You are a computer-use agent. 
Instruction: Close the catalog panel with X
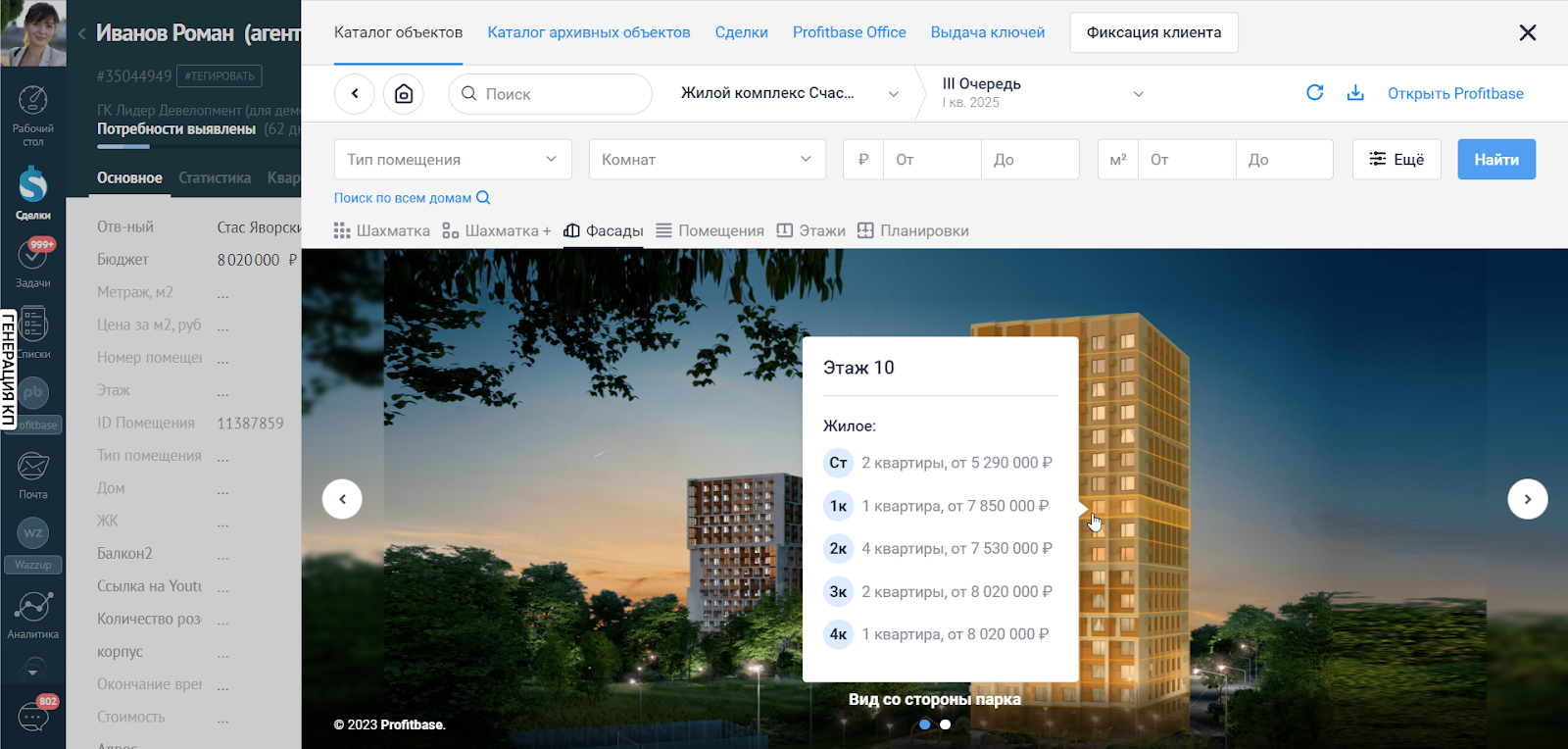click(x=1527, y=32)
